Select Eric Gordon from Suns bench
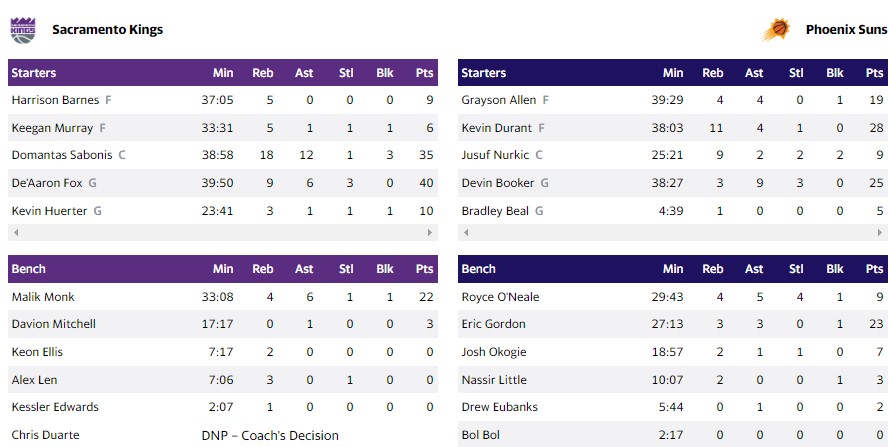The image size is (889, 447). coord(493,324)
